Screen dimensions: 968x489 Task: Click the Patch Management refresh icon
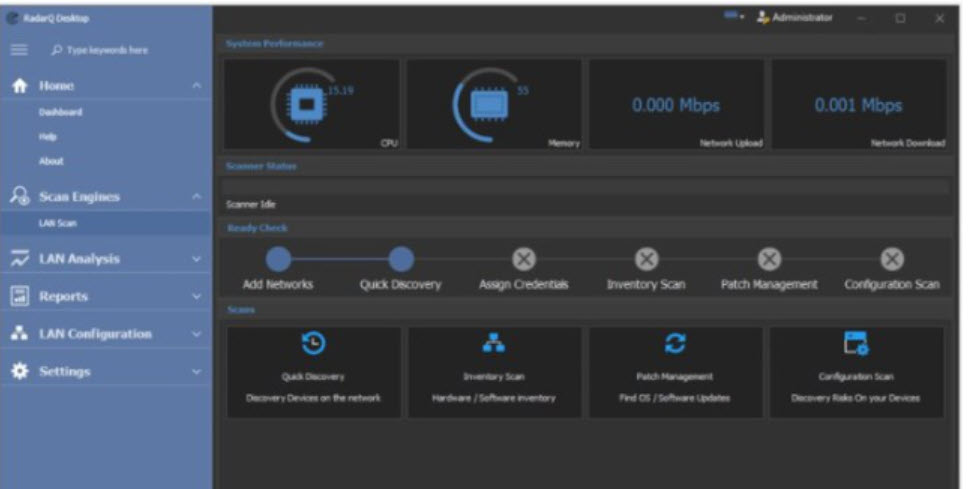pos(675,343)
